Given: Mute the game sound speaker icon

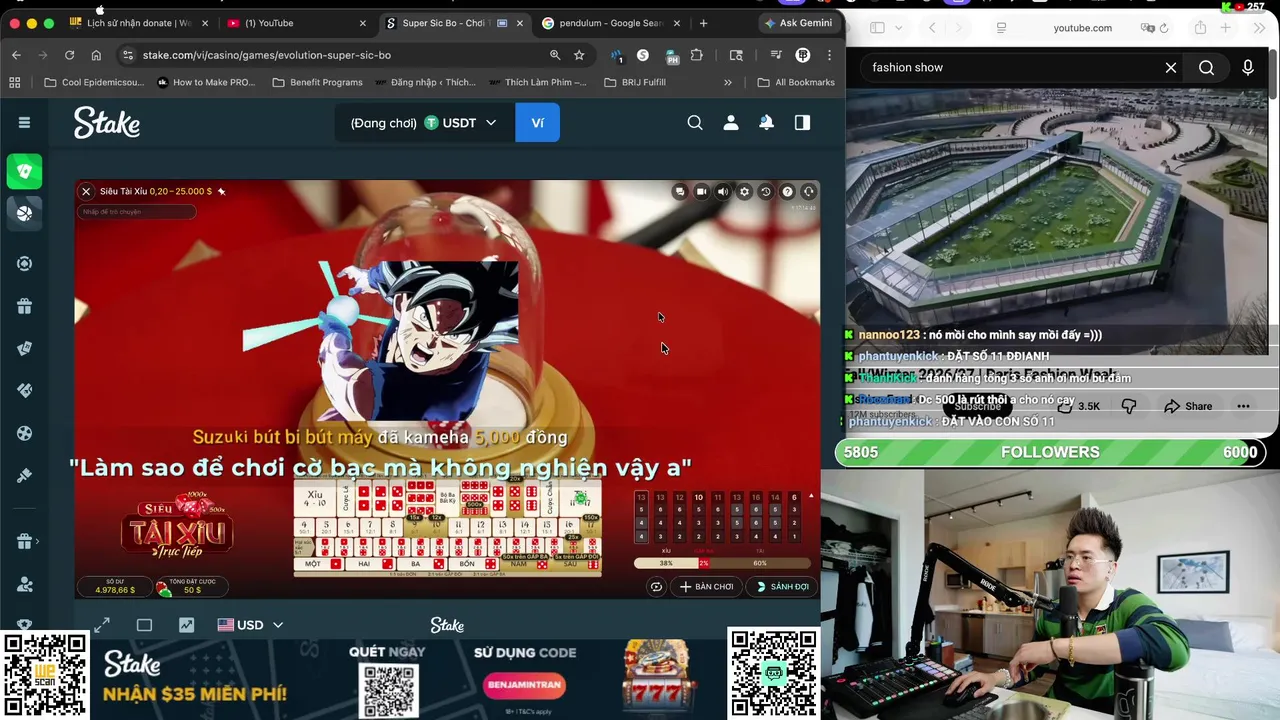Looking at the screenshot, I should pos(723,192).
